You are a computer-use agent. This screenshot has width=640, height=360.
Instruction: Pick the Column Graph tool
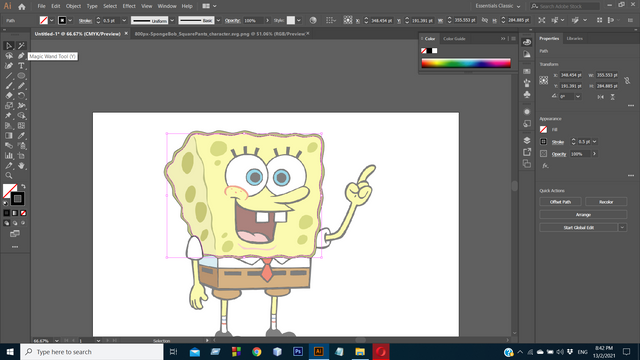click(9, 156)
